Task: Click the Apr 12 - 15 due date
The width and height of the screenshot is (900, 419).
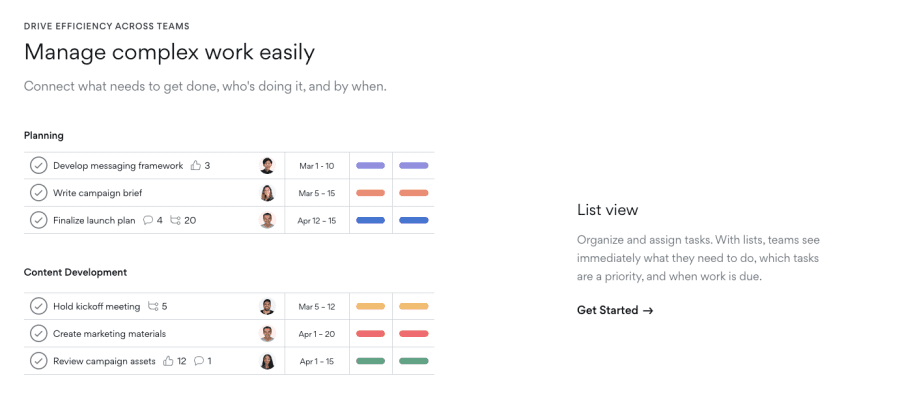Action: tap(317, 220)
